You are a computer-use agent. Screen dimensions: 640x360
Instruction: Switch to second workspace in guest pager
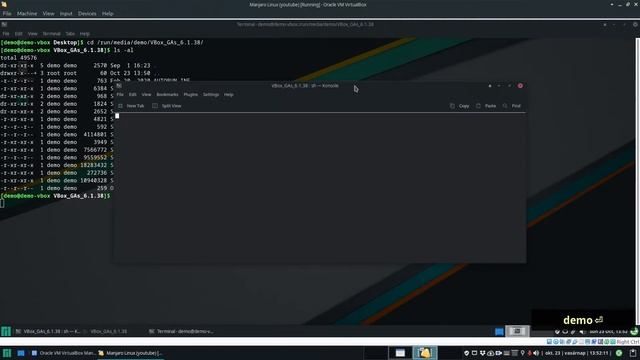pos(517,331)
